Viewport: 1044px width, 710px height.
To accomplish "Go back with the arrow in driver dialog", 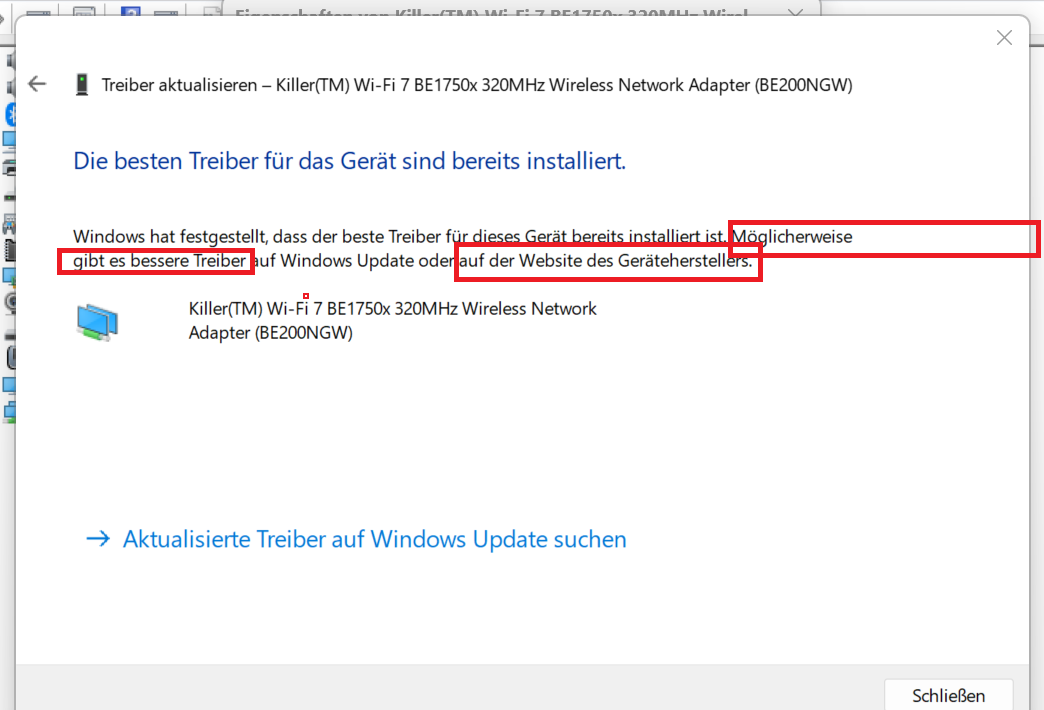I will [37, 84].
